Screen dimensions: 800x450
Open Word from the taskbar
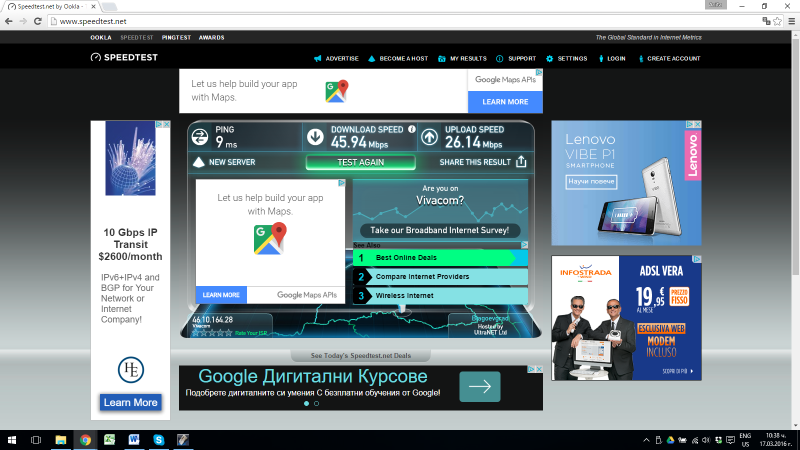click(x=134, y=440)
